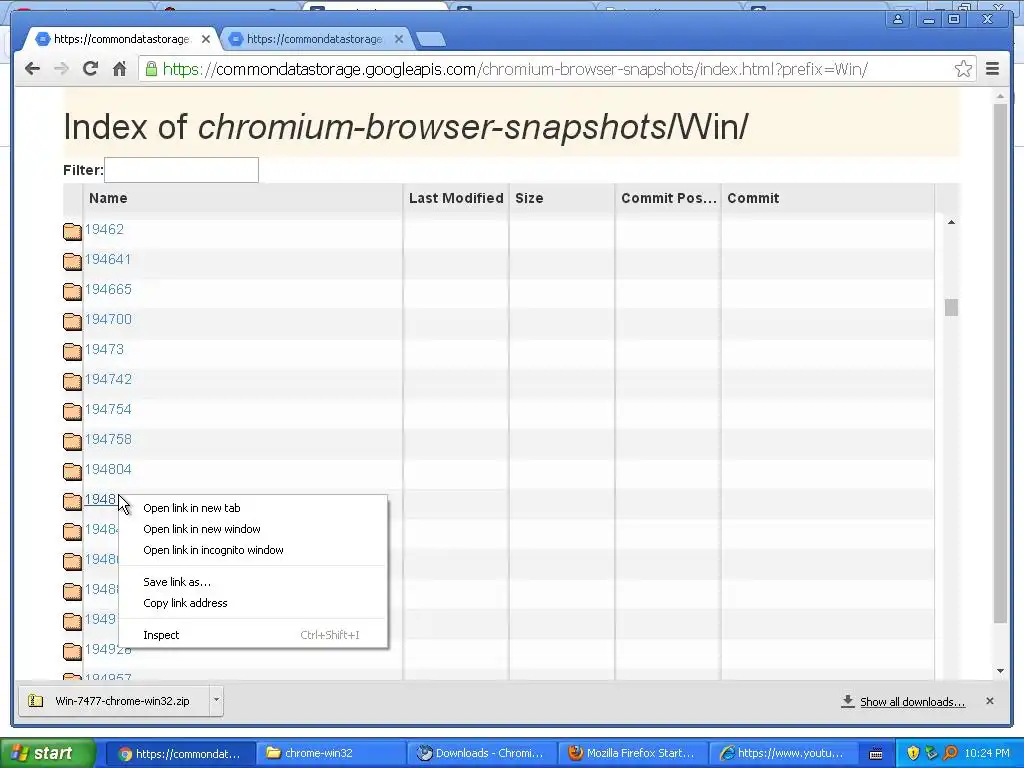
Task: Select Copy link address
Action: coord(185,603)
